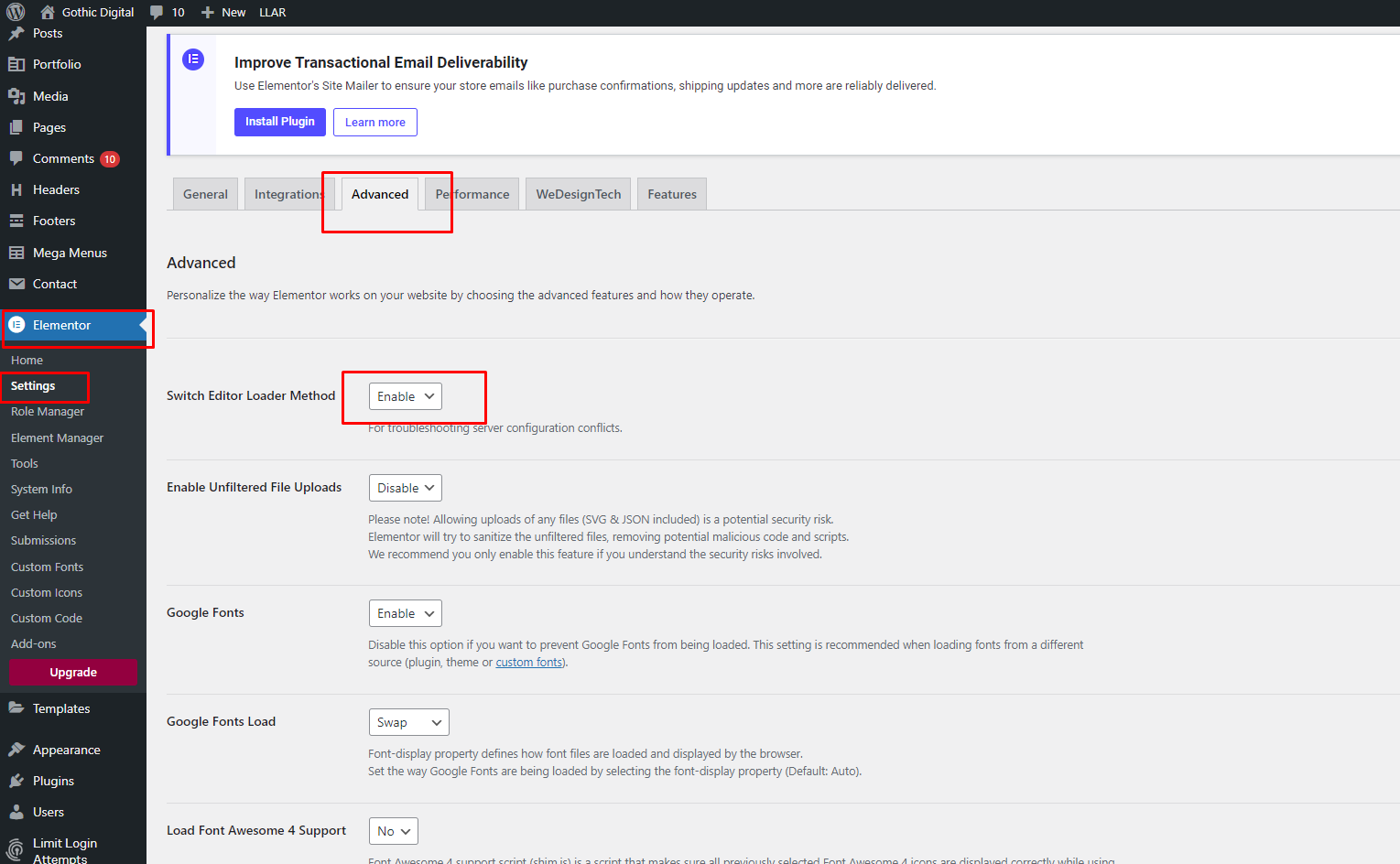
Task: Click the Google Fonts Load label
Action: point(221,721)
